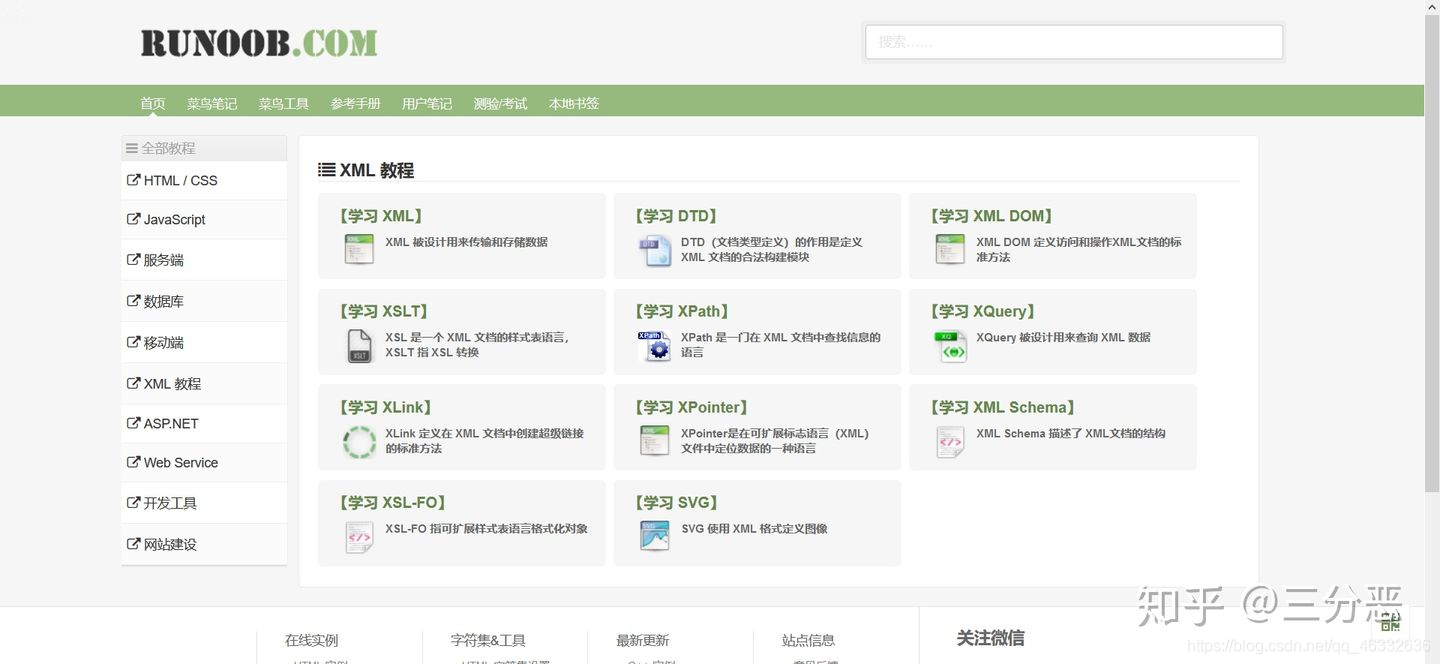Open 测验/考试 in the navigation bar
1440x664 pixels.
(500, 103)
